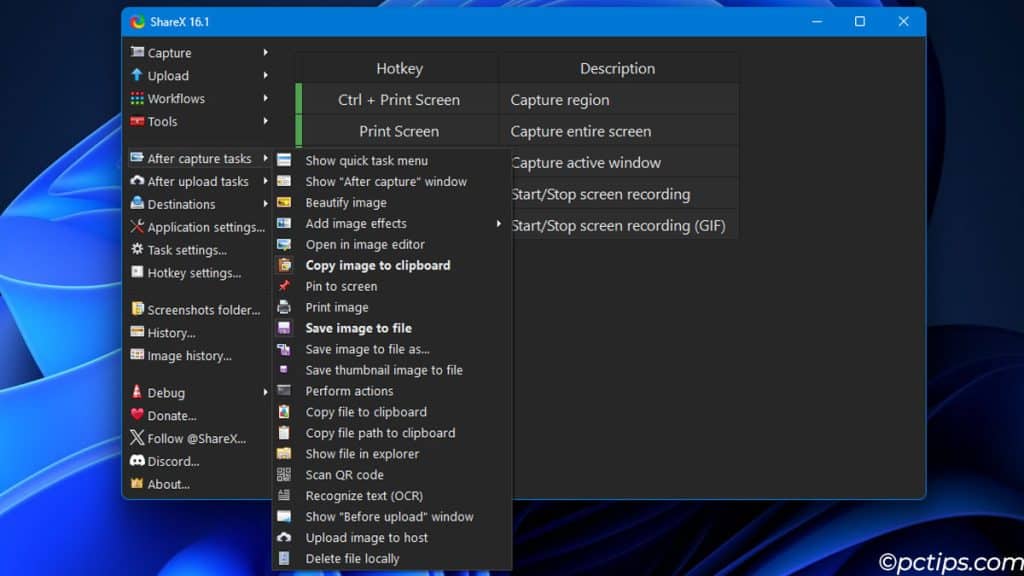Click the Tools toolbox icon
1024x576 pixels.
[137, 121]
